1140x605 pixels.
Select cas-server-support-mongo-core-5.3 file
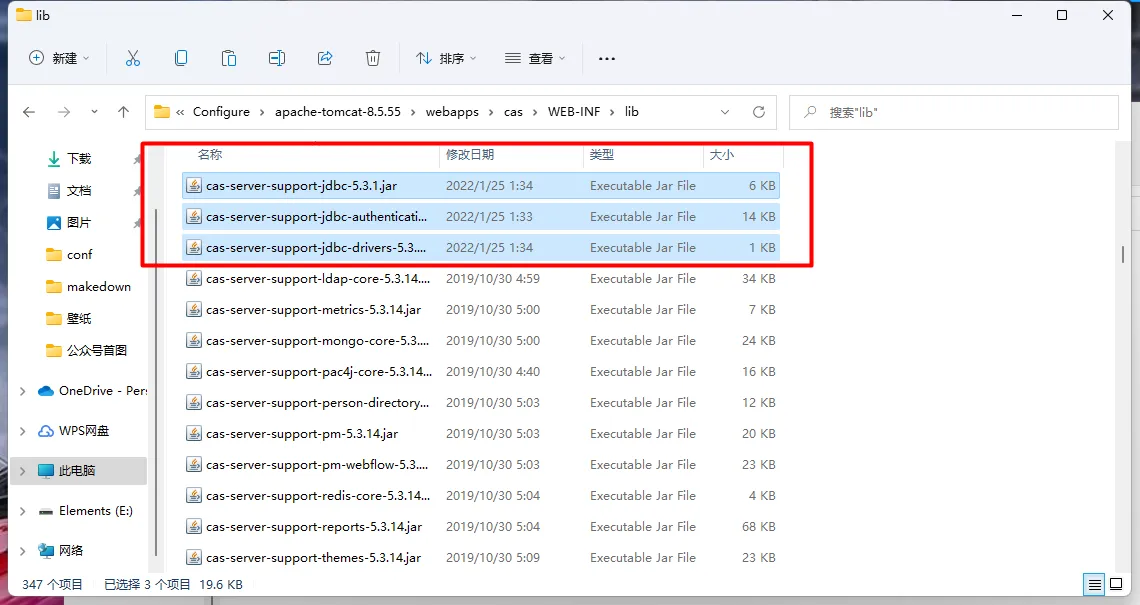481,341
